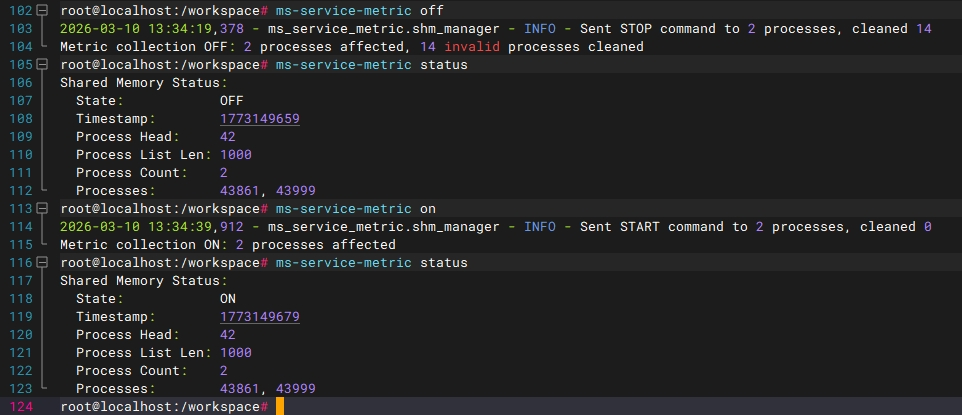Screen dimensions: 962x415
Task: Click line number 104 in the gutter
Action: coord(20,47)
